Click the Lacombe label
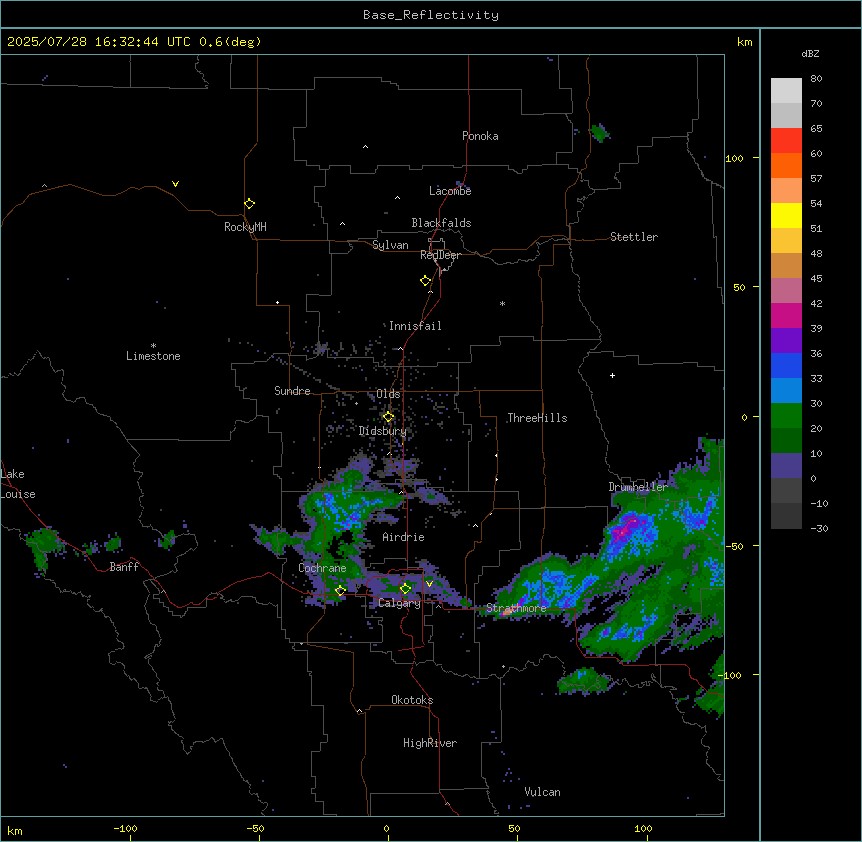The width and height of the screenshot is (862, 842). click(450, 191)
